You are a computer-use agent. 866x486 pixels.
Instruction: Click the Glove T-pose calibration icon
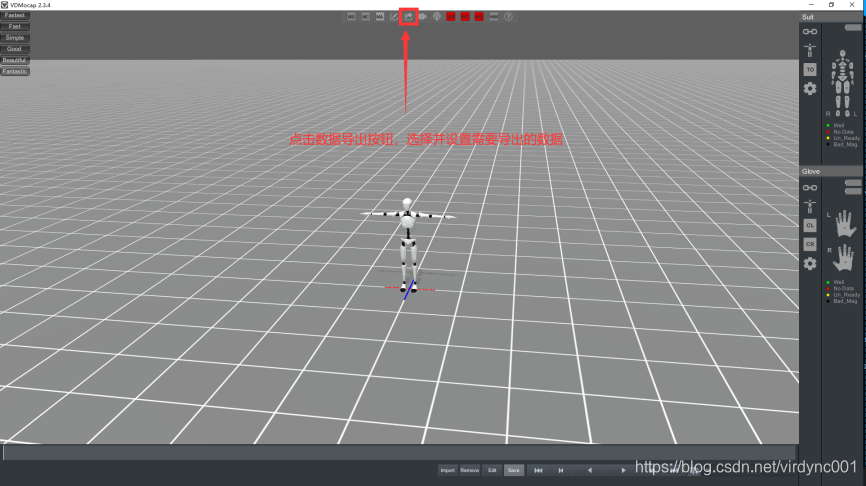click(810, 207)
